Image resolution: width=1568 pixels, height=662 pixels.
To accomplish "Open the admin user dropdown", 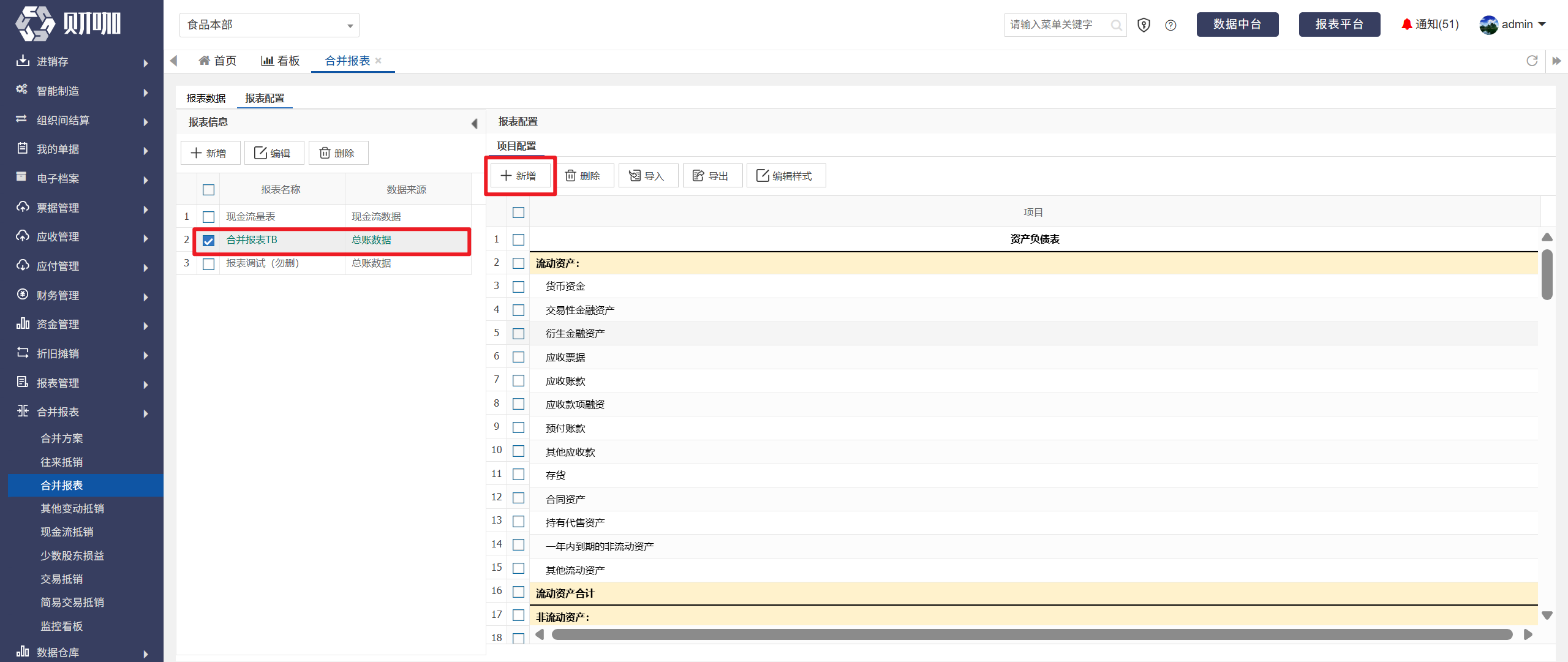I will pyautogui.click(x=1513, y=24).
